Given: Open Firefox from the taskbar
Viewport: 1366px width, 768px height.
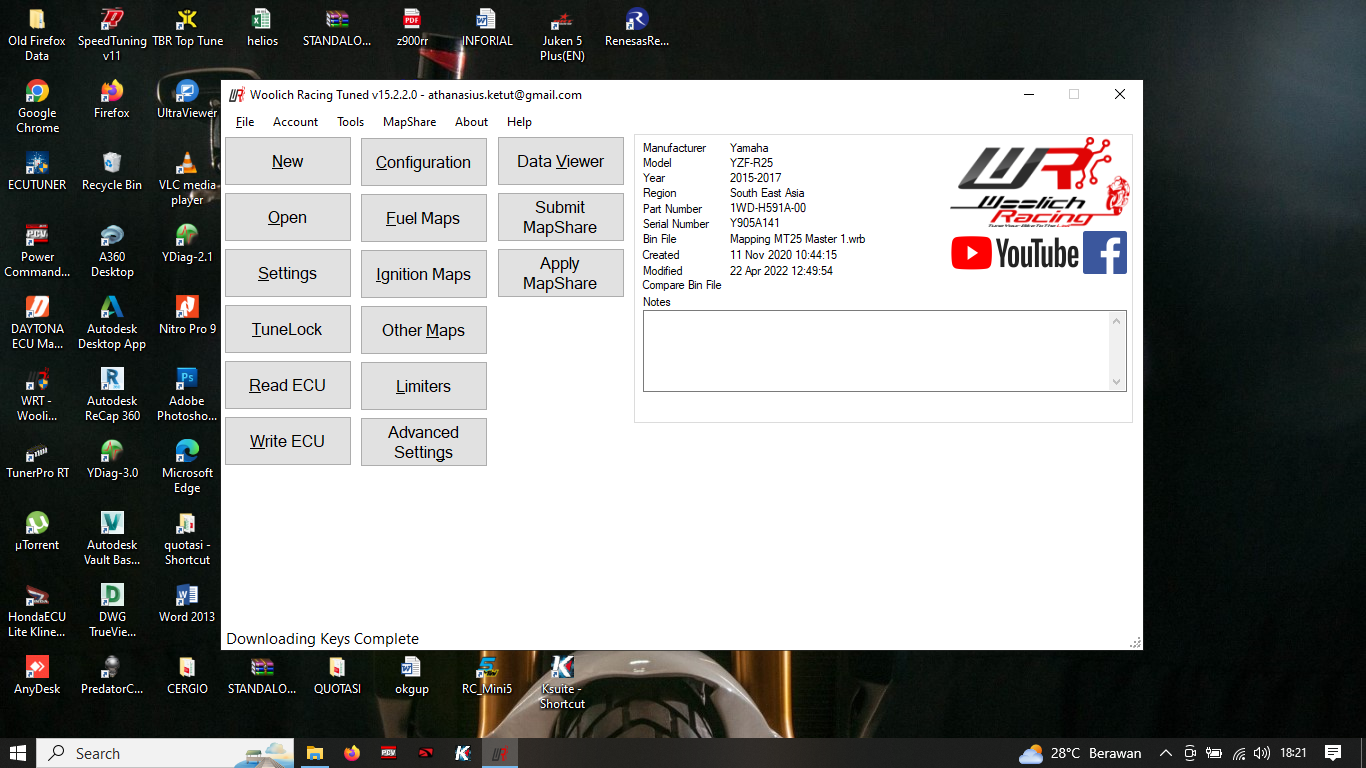Looking at the screenshot, I should pos(351,753).
